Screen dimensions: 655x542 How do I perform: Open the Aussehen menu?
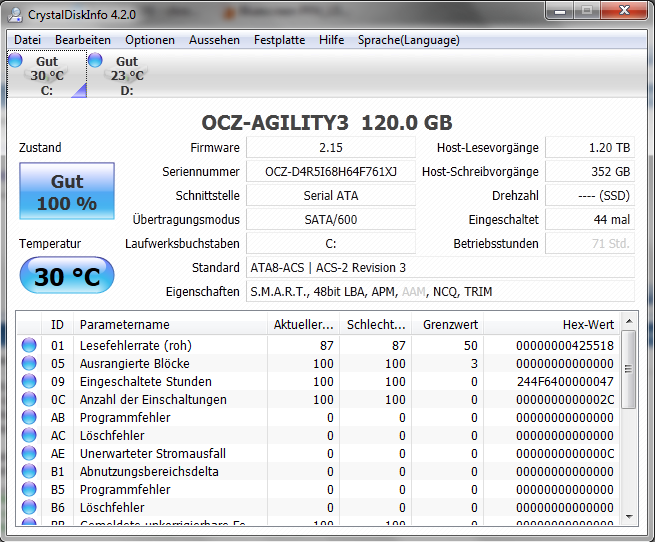pos(214,40)
